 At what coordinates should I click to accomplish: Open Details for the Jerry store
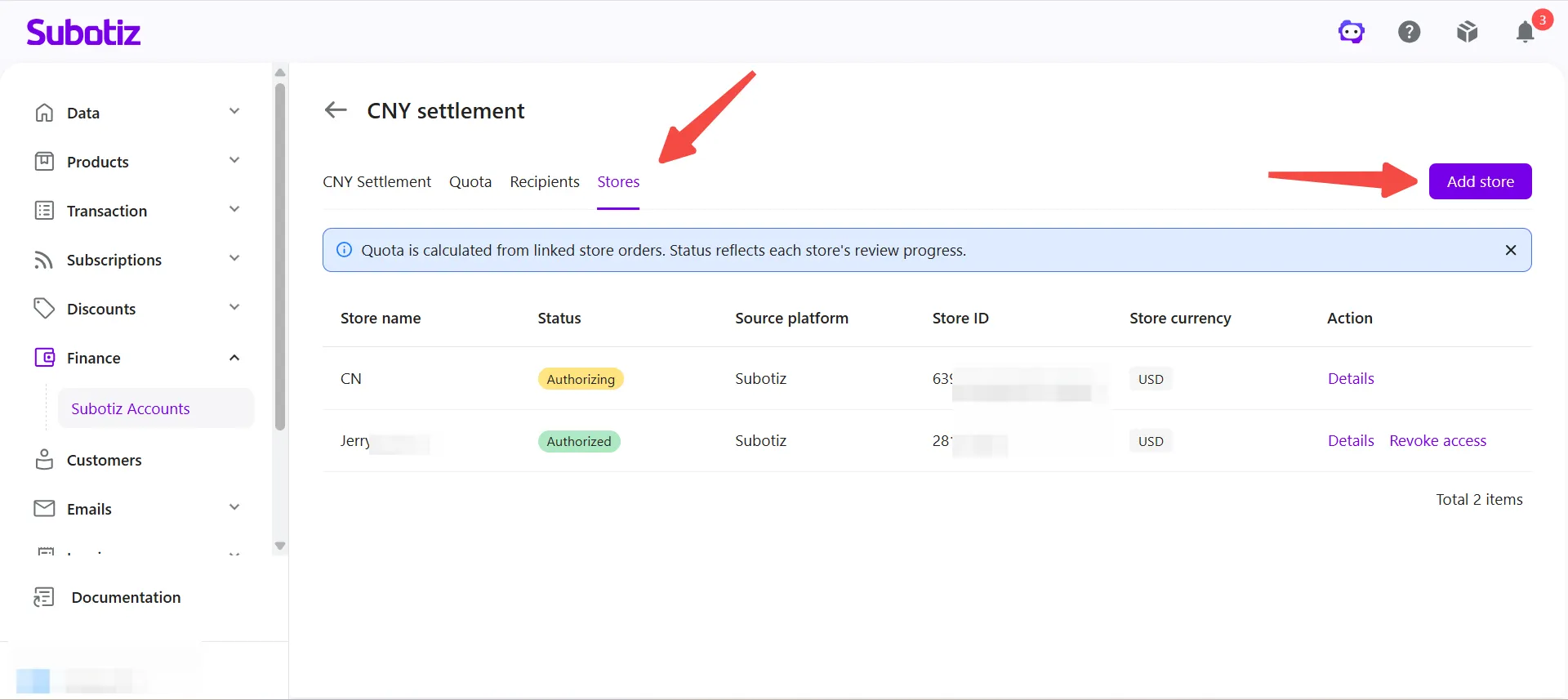coord(1351,440)
